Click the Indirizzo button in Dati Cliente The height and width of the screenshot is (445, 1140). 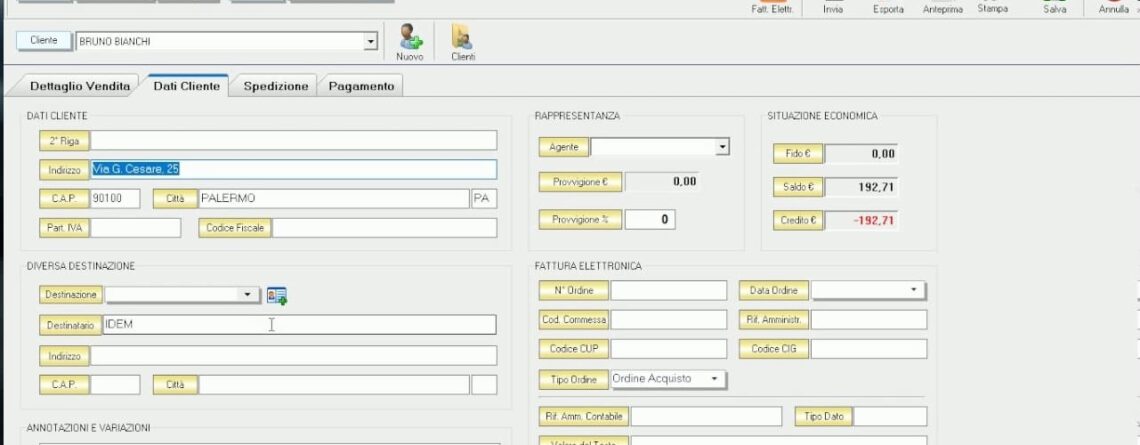tap(64, 169)
